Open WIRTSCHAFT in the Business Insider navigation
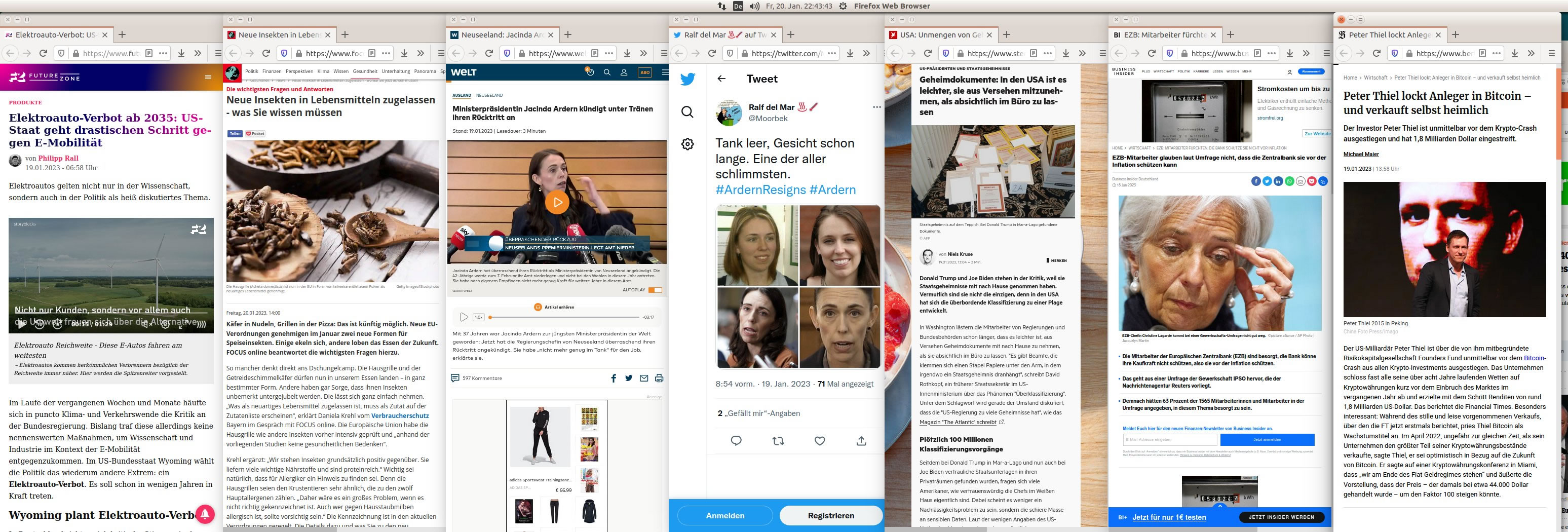 click(1163, 71)
